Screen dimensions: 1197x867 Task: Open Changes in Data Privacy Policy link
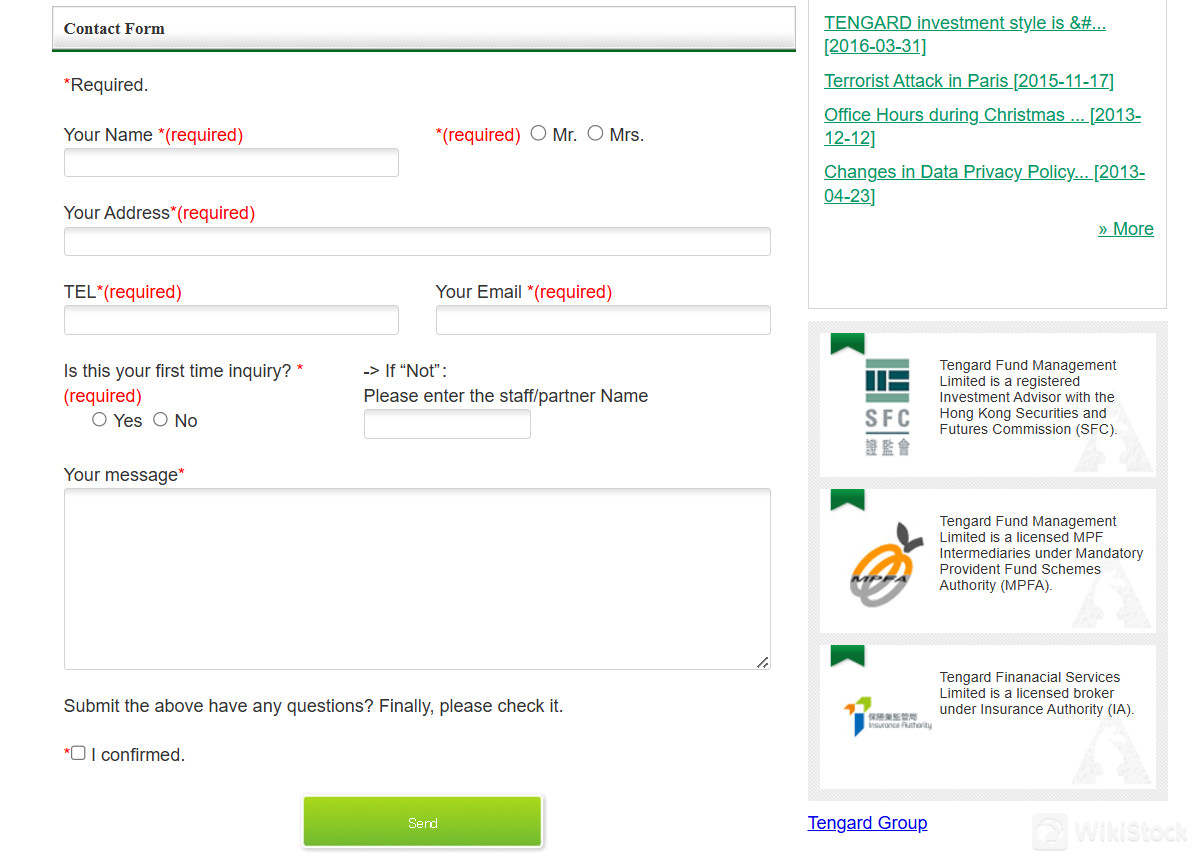click(x=983, y=172)
